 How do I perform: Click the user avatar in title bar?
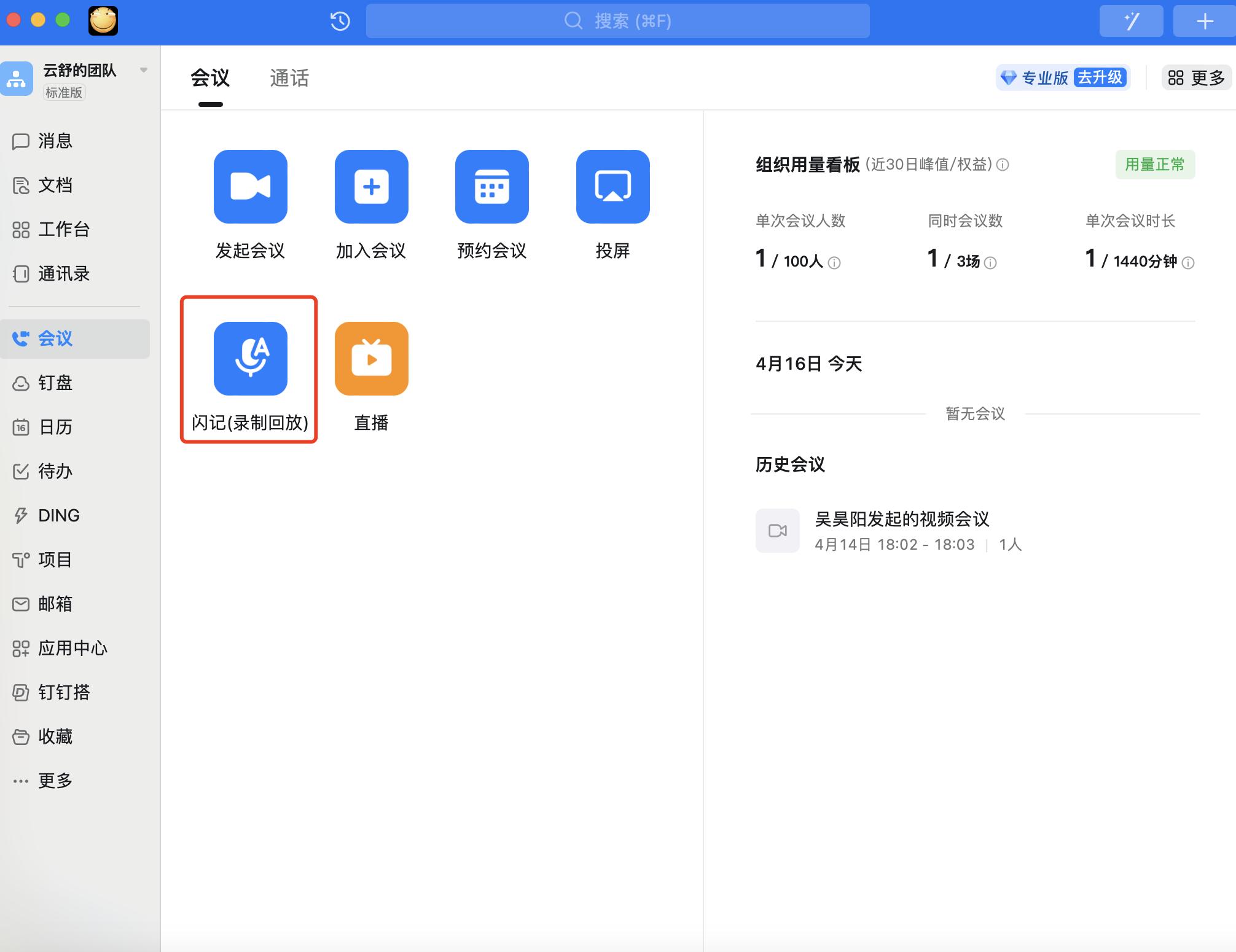[103, 21]
